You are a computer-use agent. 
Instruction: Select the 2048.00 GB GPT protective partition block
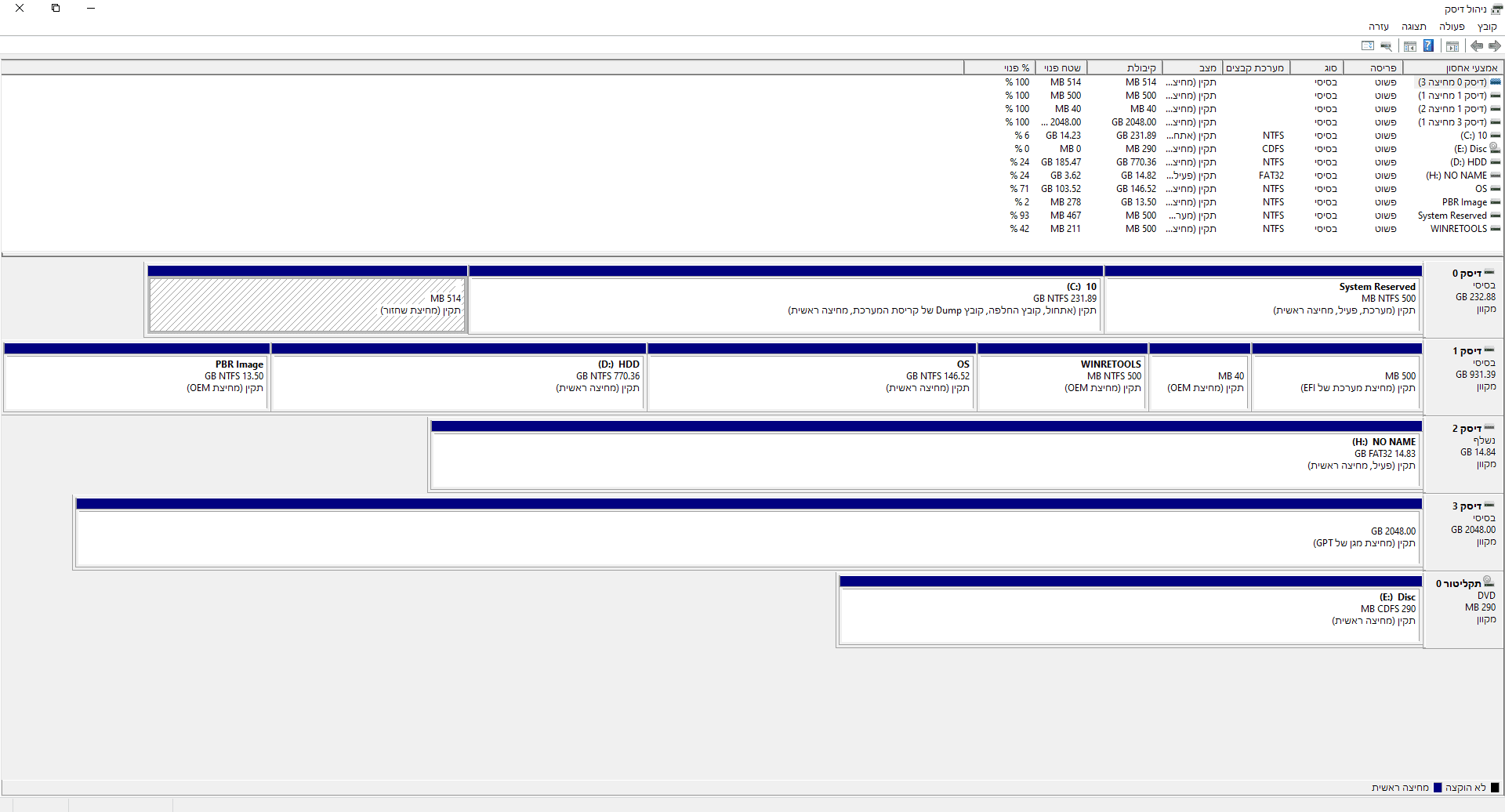[749, 532]
